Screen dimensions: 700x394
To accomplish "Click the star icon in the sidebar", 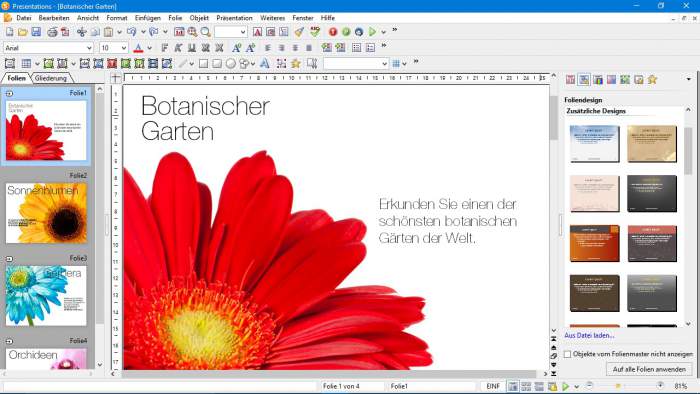I will coord(652,79).
